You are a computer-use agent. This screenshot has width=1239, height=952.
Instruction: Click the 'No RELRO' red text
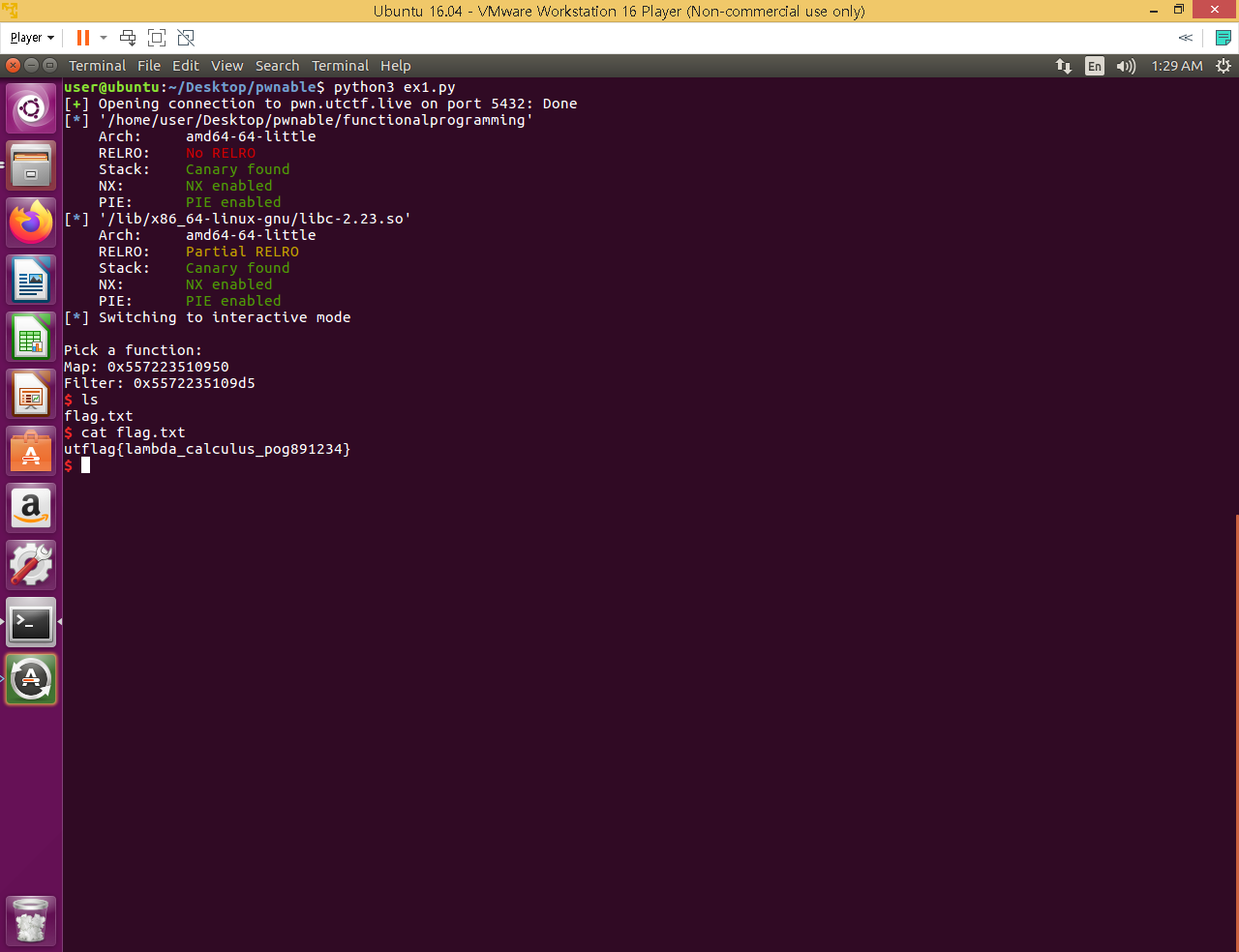coord(221,153)
